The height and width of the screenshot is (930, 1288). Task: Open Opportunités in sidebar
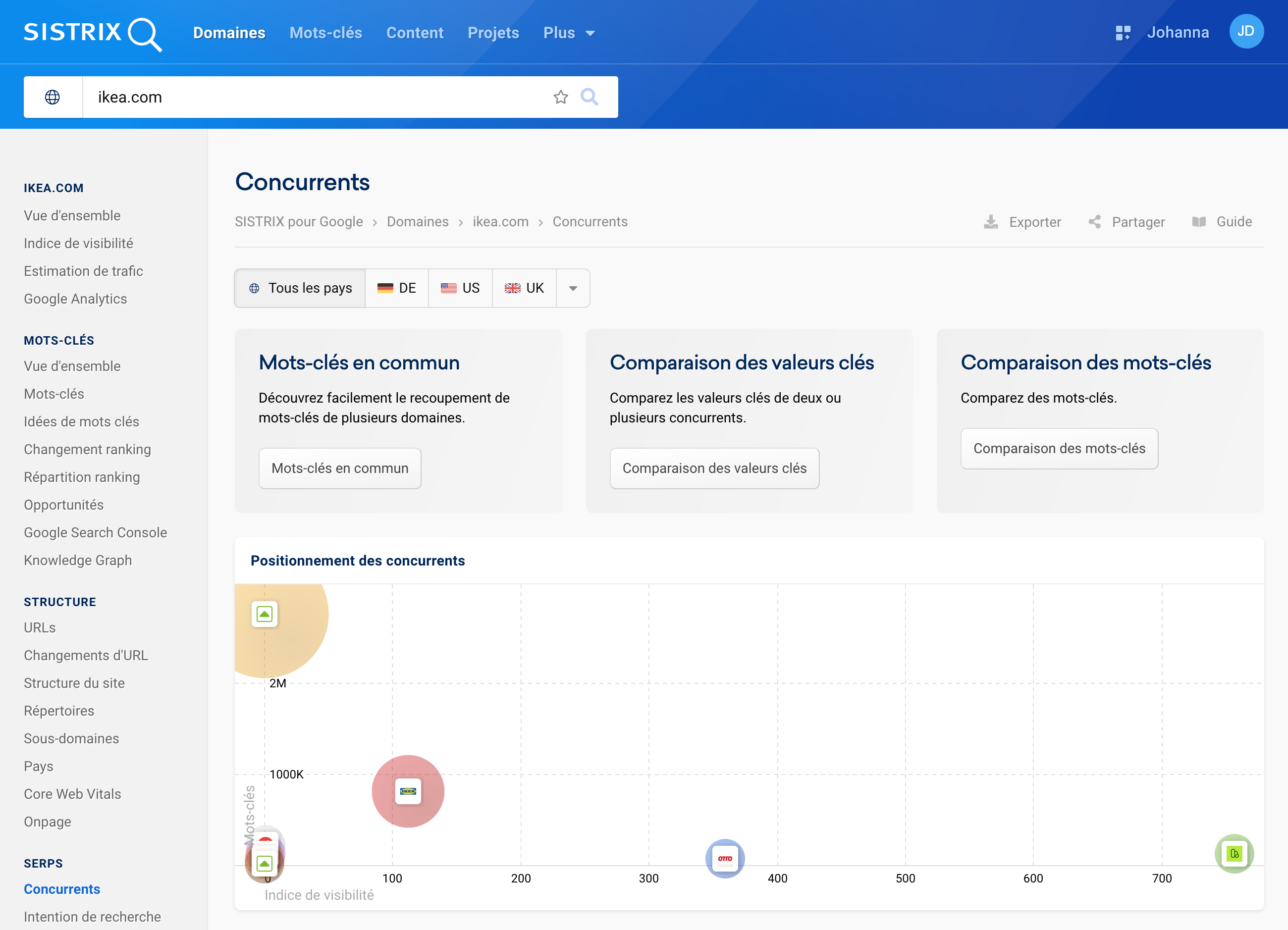tap(63, 505)
